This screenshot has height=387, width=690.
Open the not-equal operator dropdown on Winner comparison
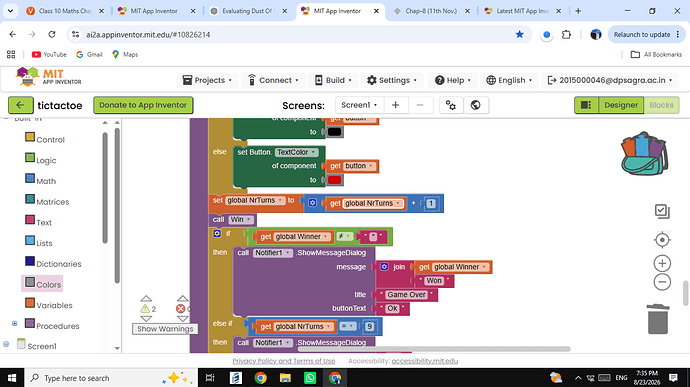pyautogui.click(x=345, y=236)
